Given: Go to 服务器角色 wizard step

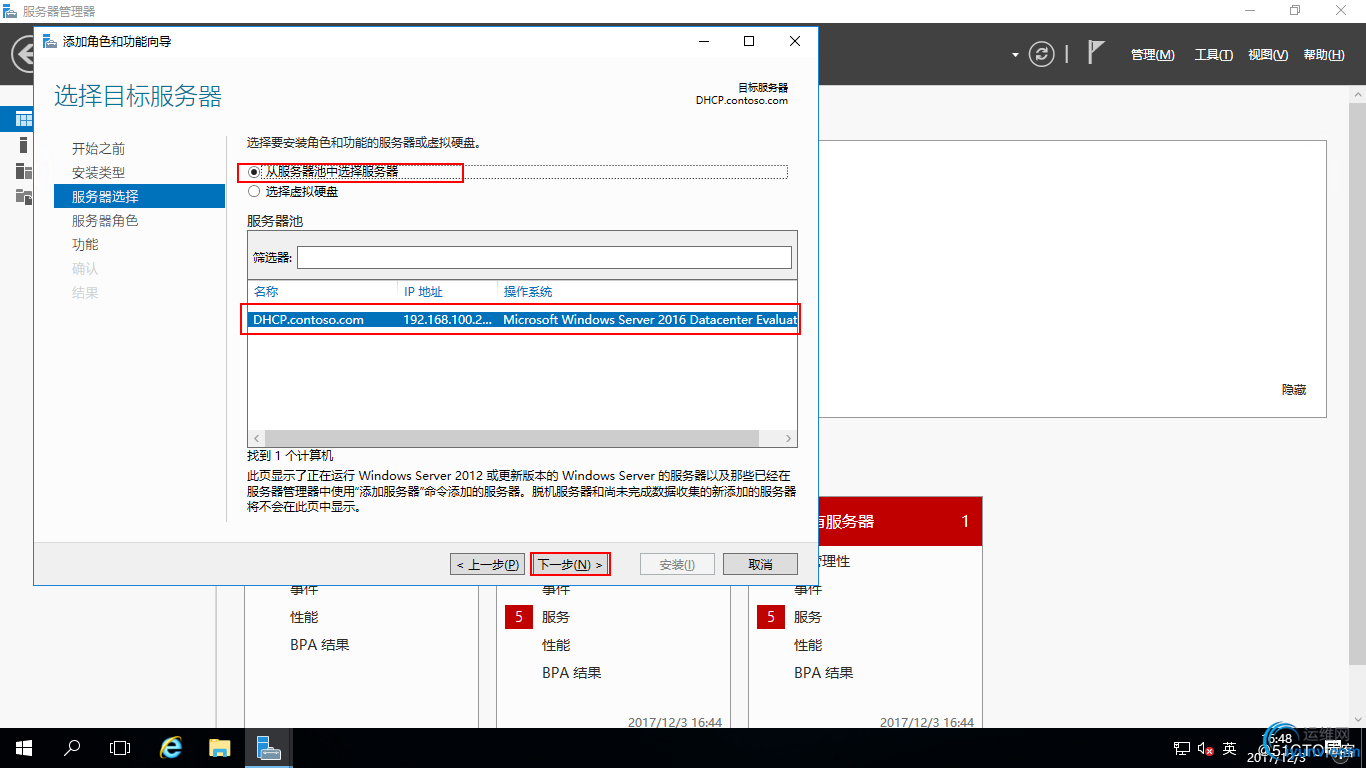Looking at the screenshot, I should (105, 220).
